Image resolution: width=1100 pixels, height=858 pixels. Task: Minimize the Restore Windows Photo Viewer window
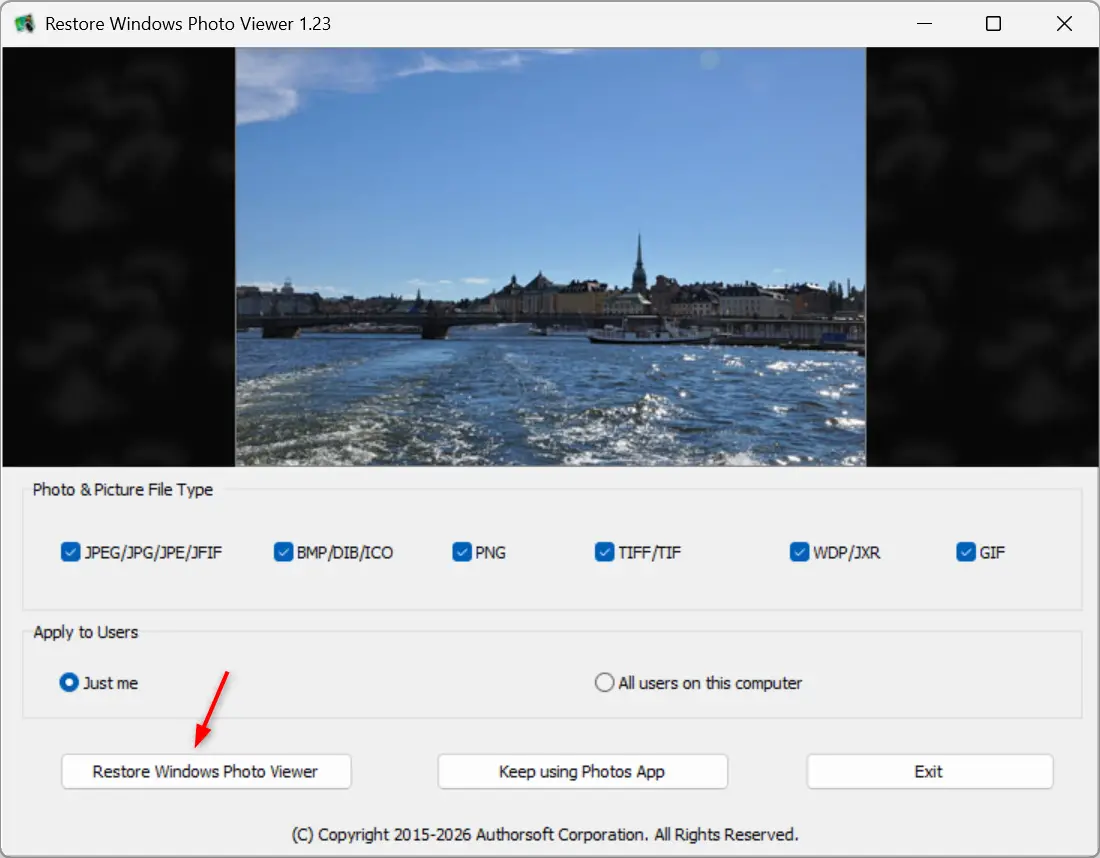pos(925,24)
